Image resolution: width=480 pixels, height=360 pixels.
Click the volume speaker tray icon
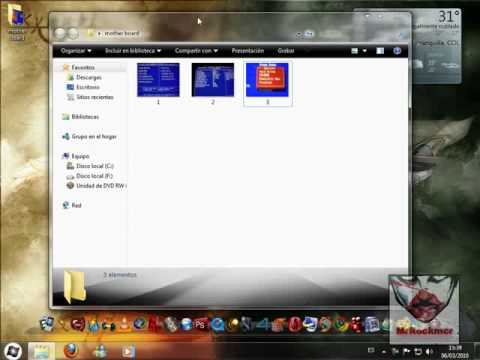click(429, 351)
